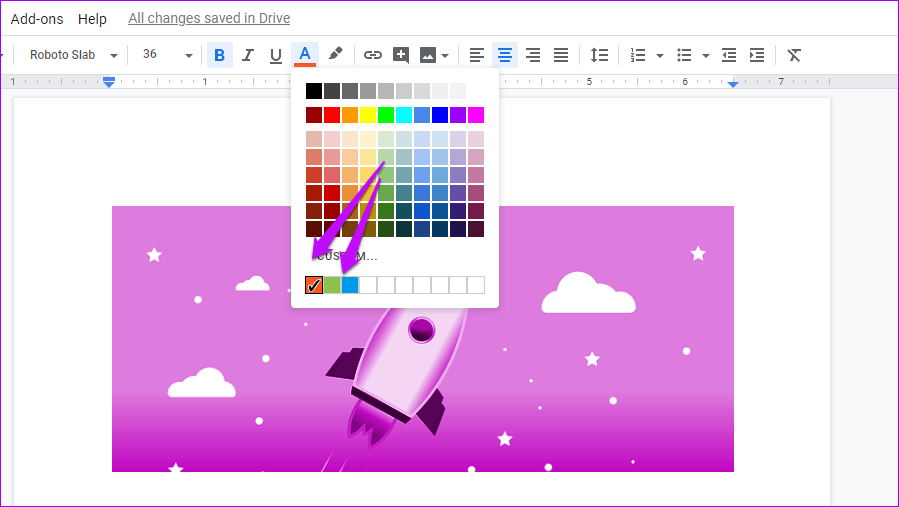Apply left text alignment
The height and width of the screenshot is (507, 899).
pos(477,55)
